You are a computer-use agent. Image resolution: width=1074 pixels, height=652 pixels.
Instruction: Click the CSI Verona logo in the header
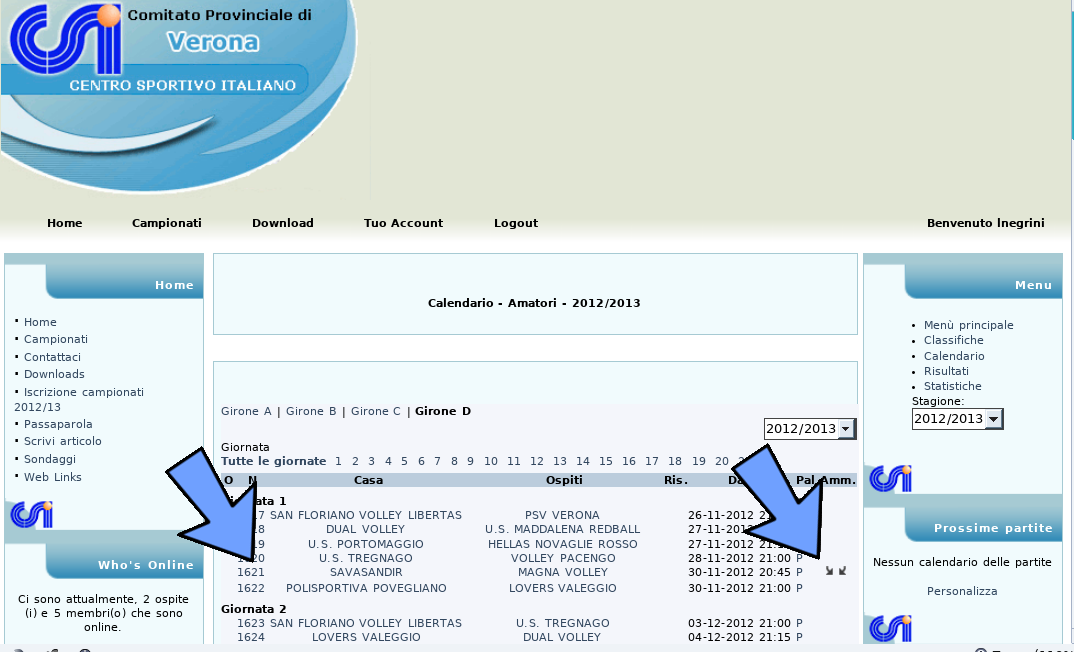tap(66, 40)
